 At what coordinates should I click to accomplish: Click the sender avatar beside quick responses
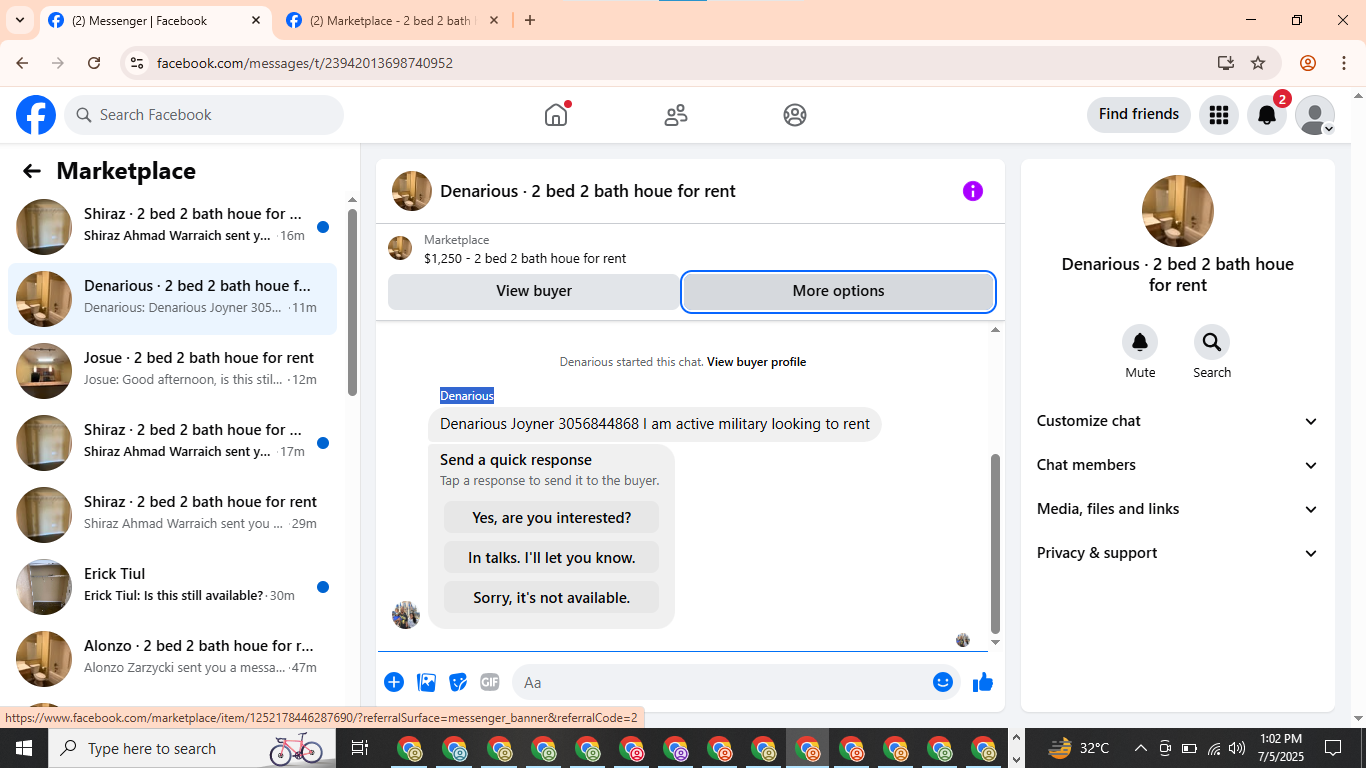click(x=406, y=615)
